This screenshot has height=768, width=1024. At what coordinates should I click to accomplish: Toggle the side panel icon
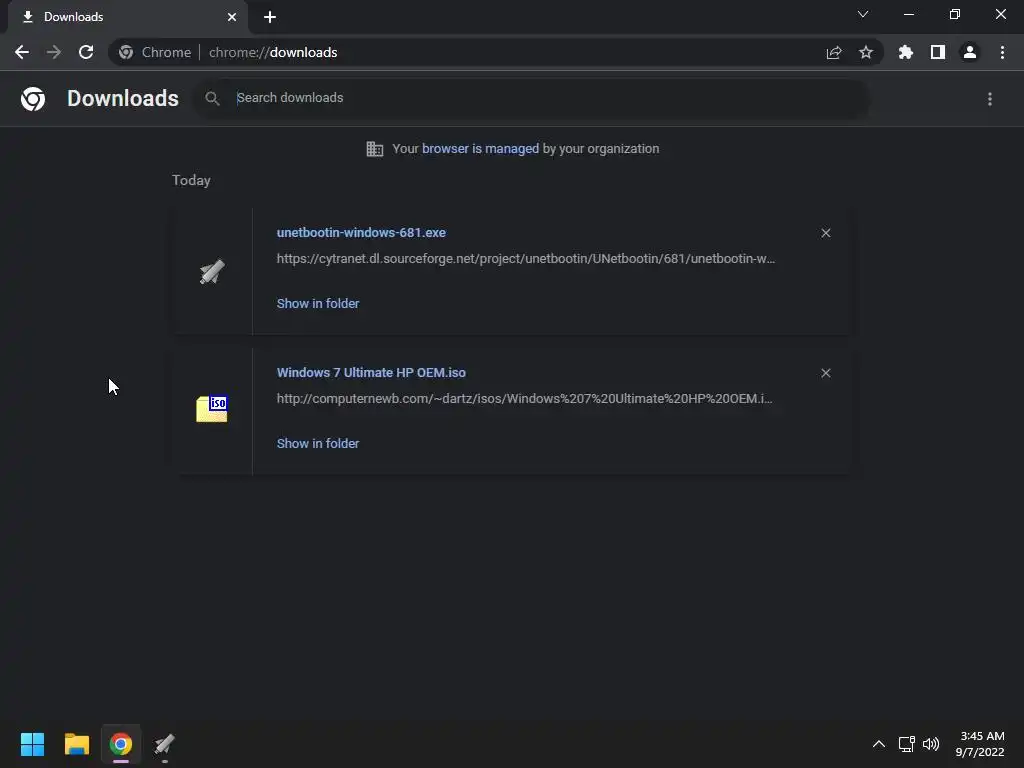(x=938, y=52)
